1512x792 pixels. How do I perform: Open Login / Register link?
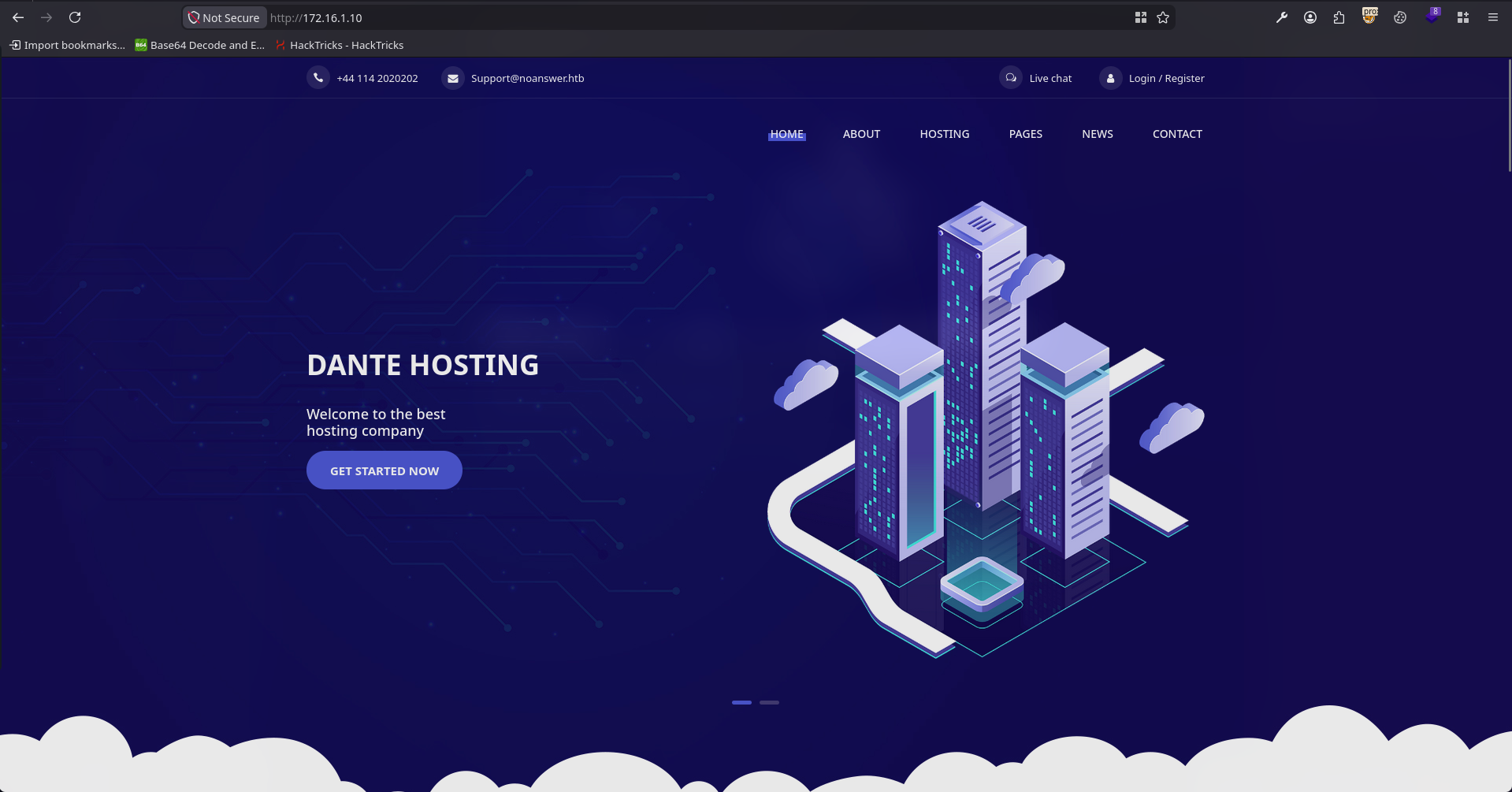coord(1166,78)
